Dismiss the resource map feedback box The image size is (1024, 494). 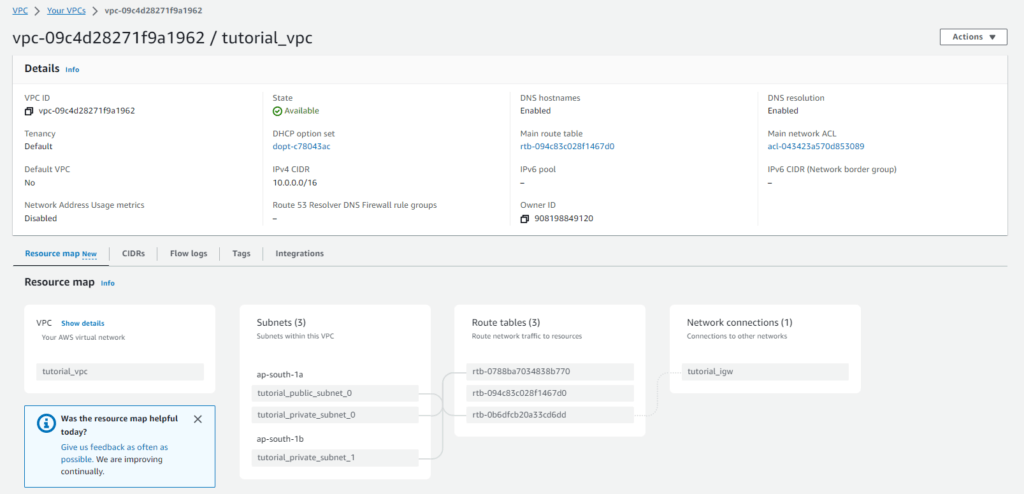197,419
